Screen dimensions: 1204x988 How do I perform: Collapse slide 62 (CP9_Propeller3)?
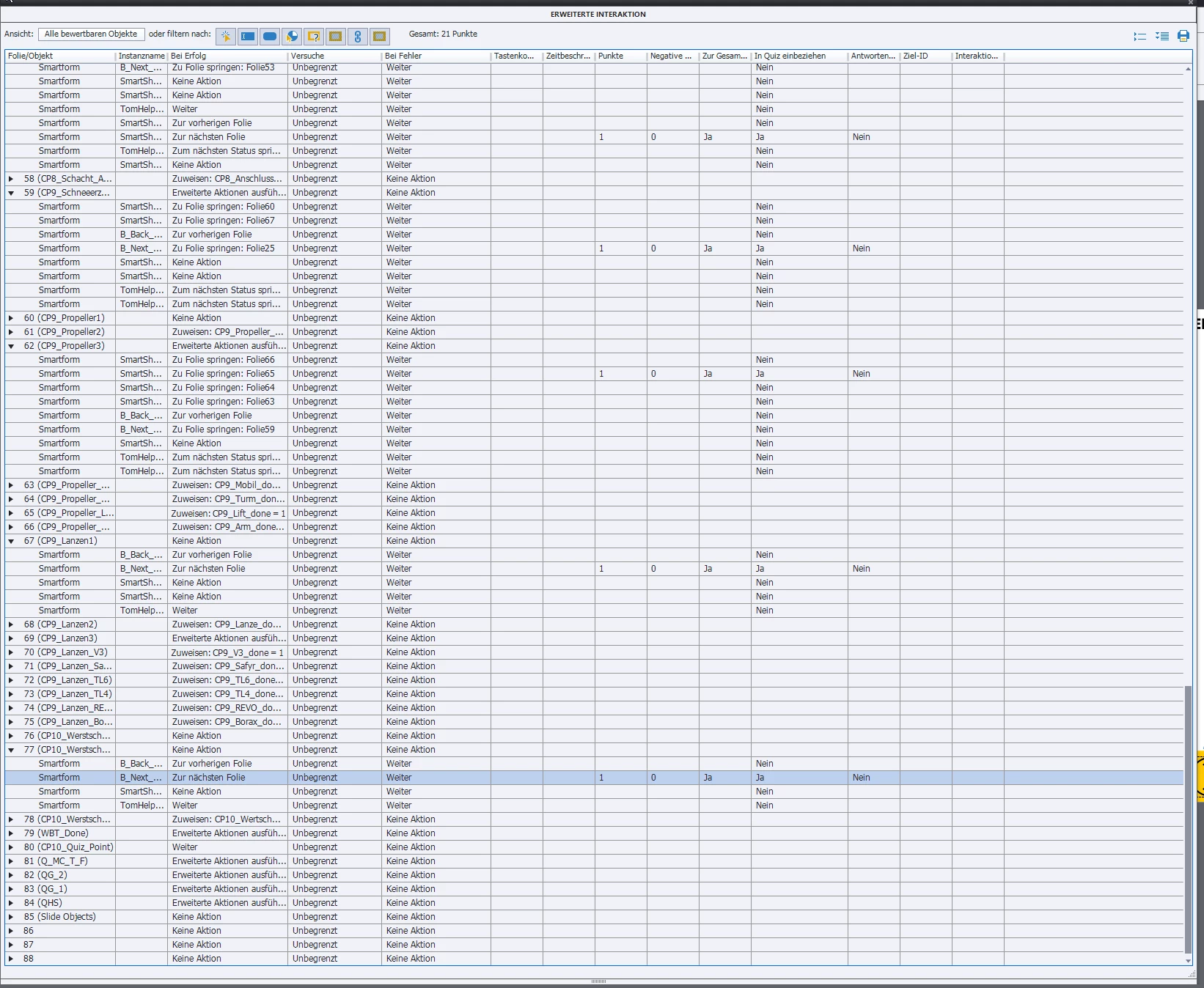click(x=11, y=346)
